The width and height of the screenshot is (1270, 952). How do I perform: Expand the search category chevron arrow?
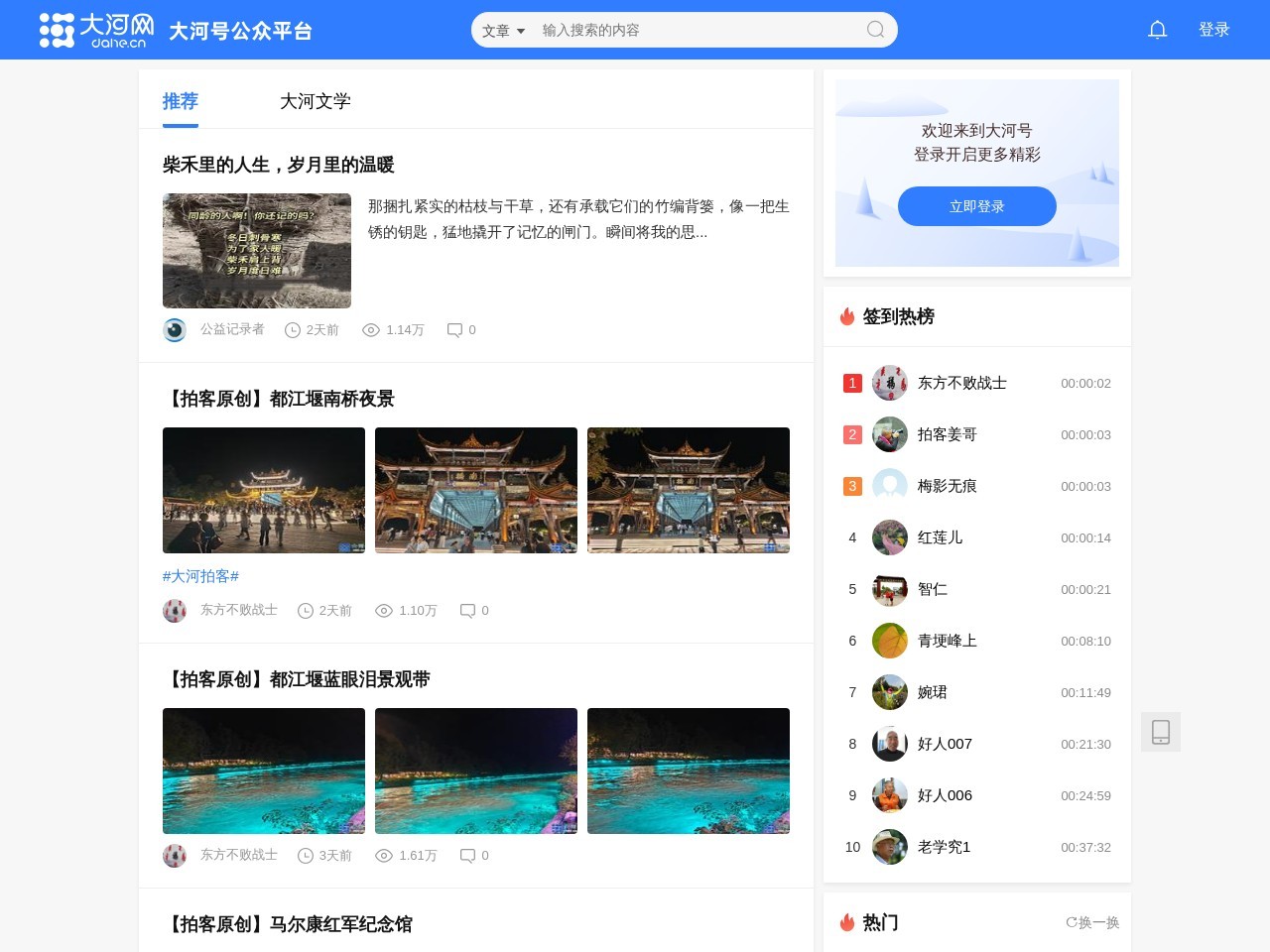coord(521,31)
